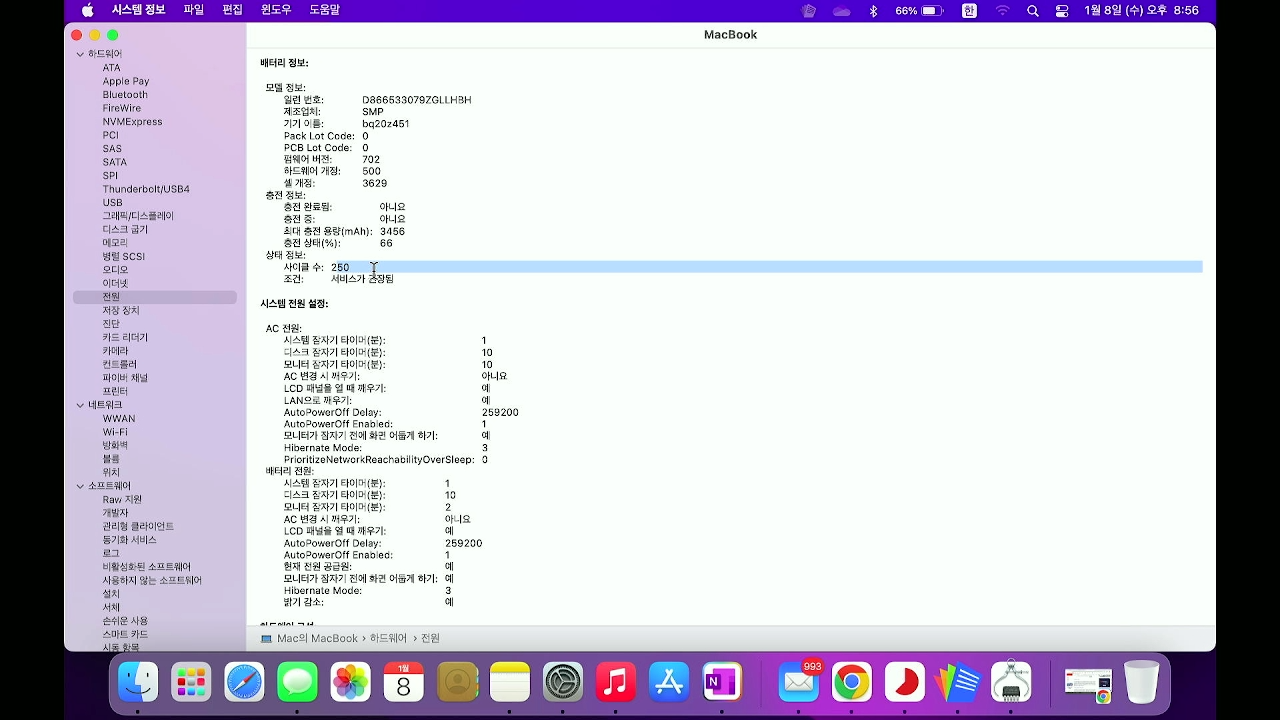Open Control Center in menu bar
The height and width of the screenshot is (720, 1280).
[x=1062, y=10]
